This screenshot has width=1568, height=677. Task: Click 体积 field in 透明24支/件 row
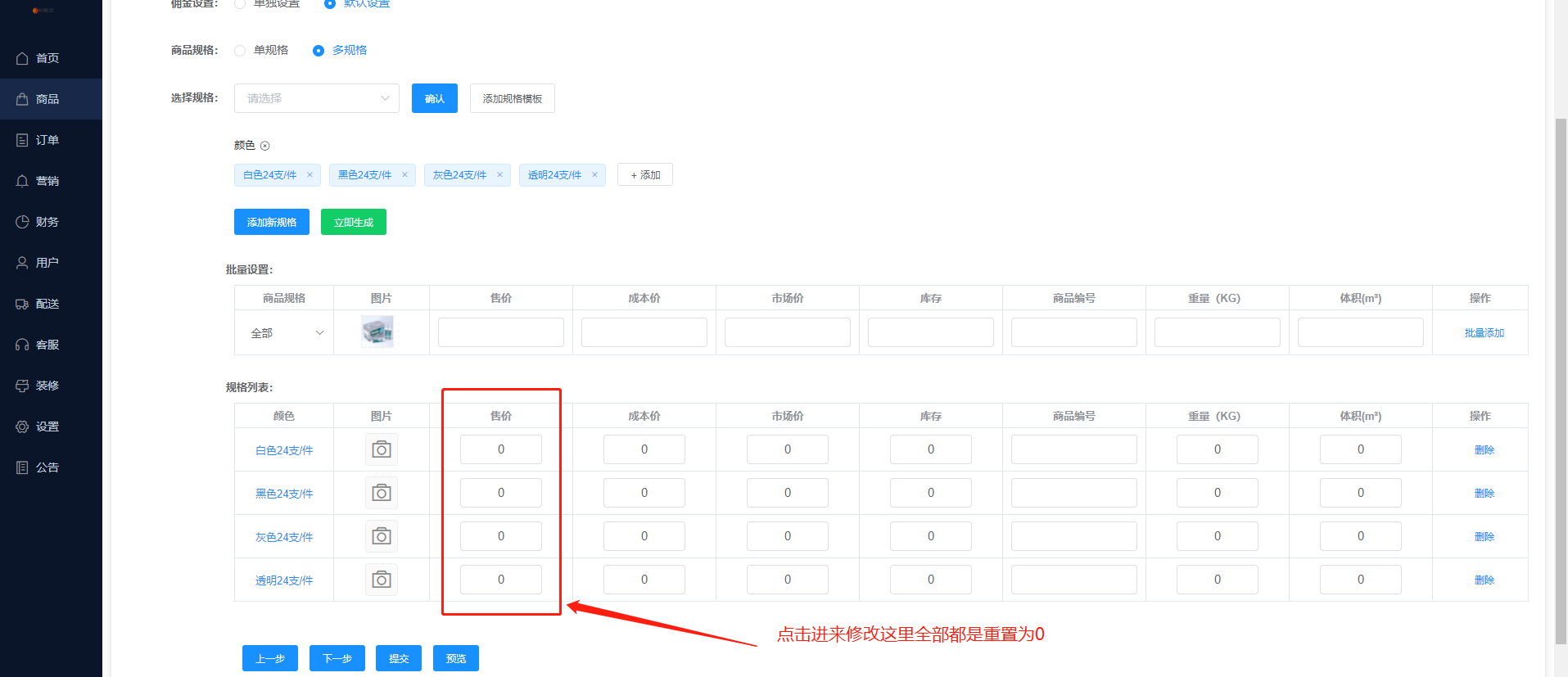1361,580
